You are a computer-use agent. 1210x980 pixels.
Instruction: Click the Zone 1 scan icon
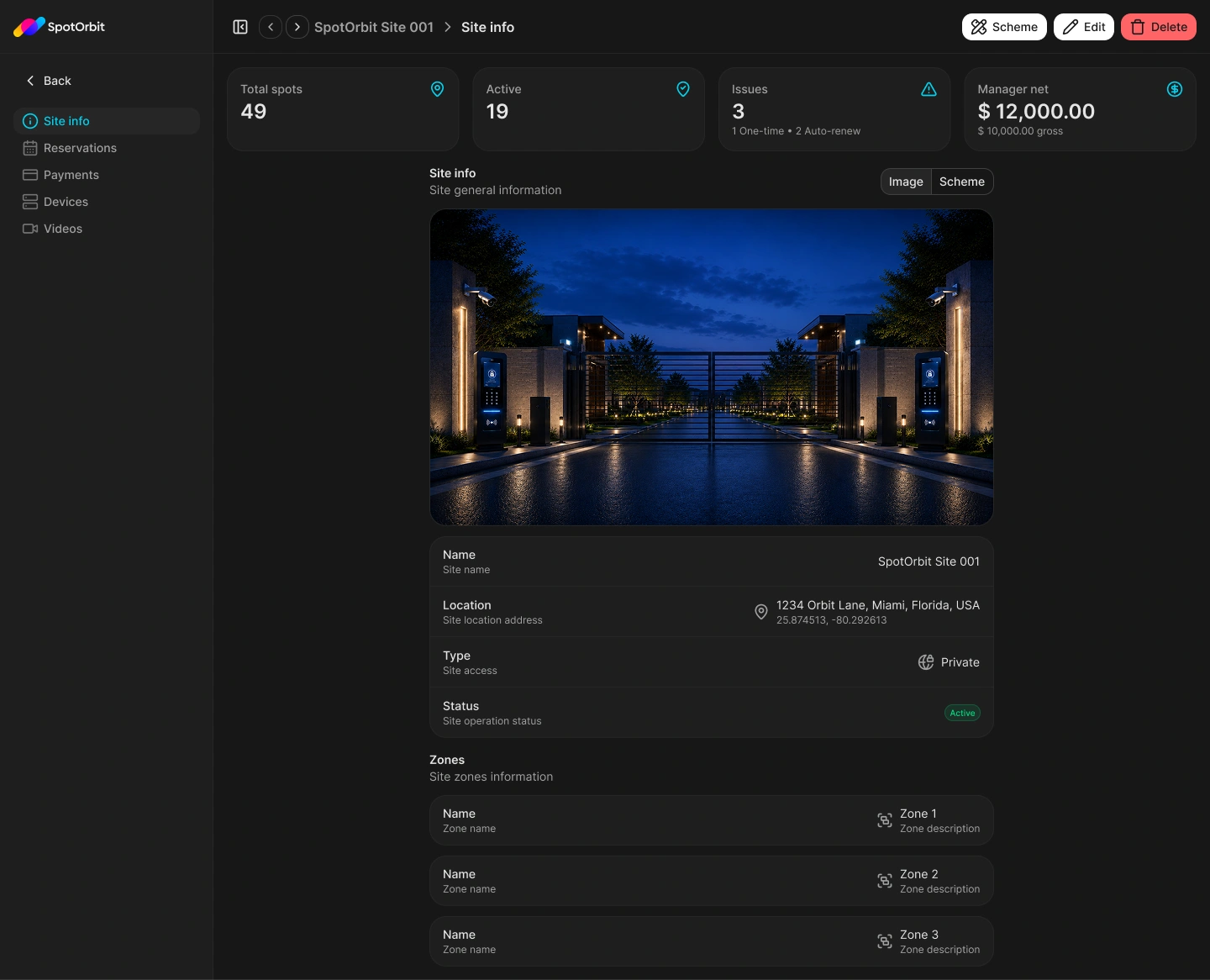pos(885,820)
